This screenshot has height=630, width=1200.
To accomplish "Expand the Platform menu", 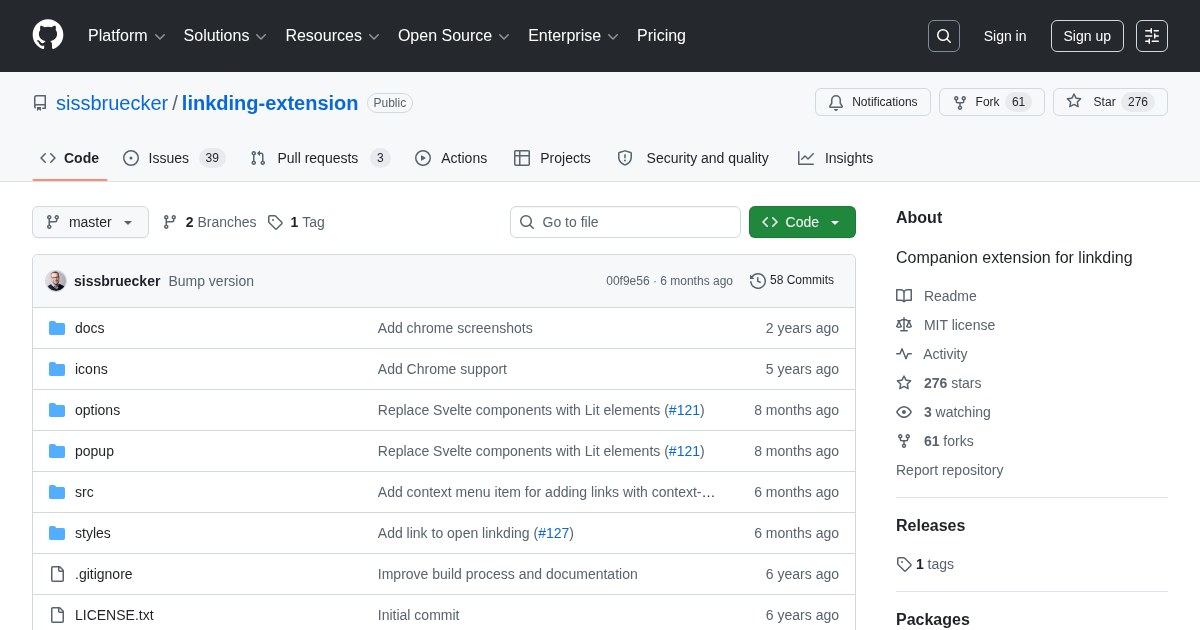I will click(126, 36).
